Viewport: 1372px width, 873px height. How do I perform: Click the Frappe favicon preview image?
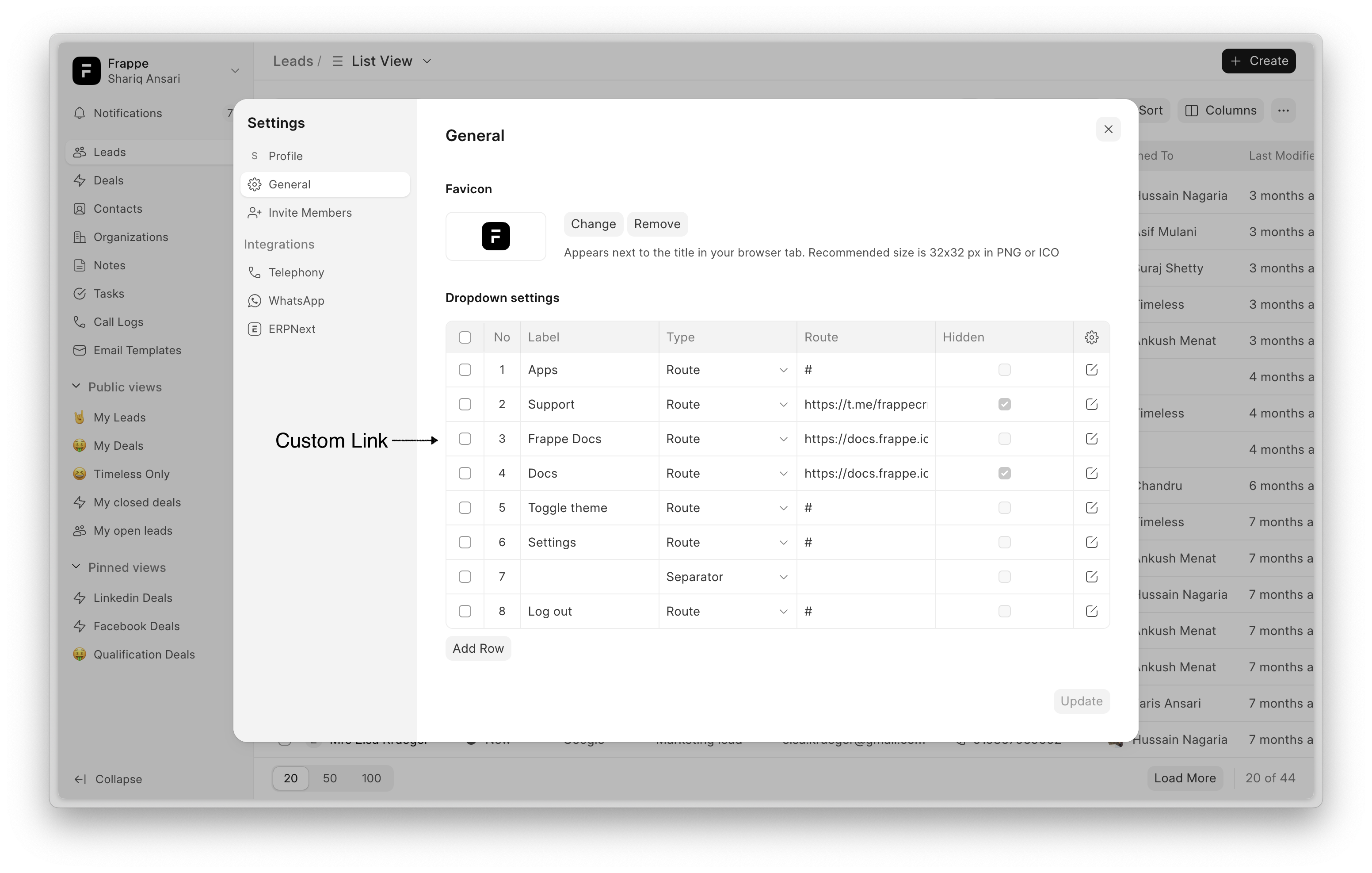[x=495, y=236]
